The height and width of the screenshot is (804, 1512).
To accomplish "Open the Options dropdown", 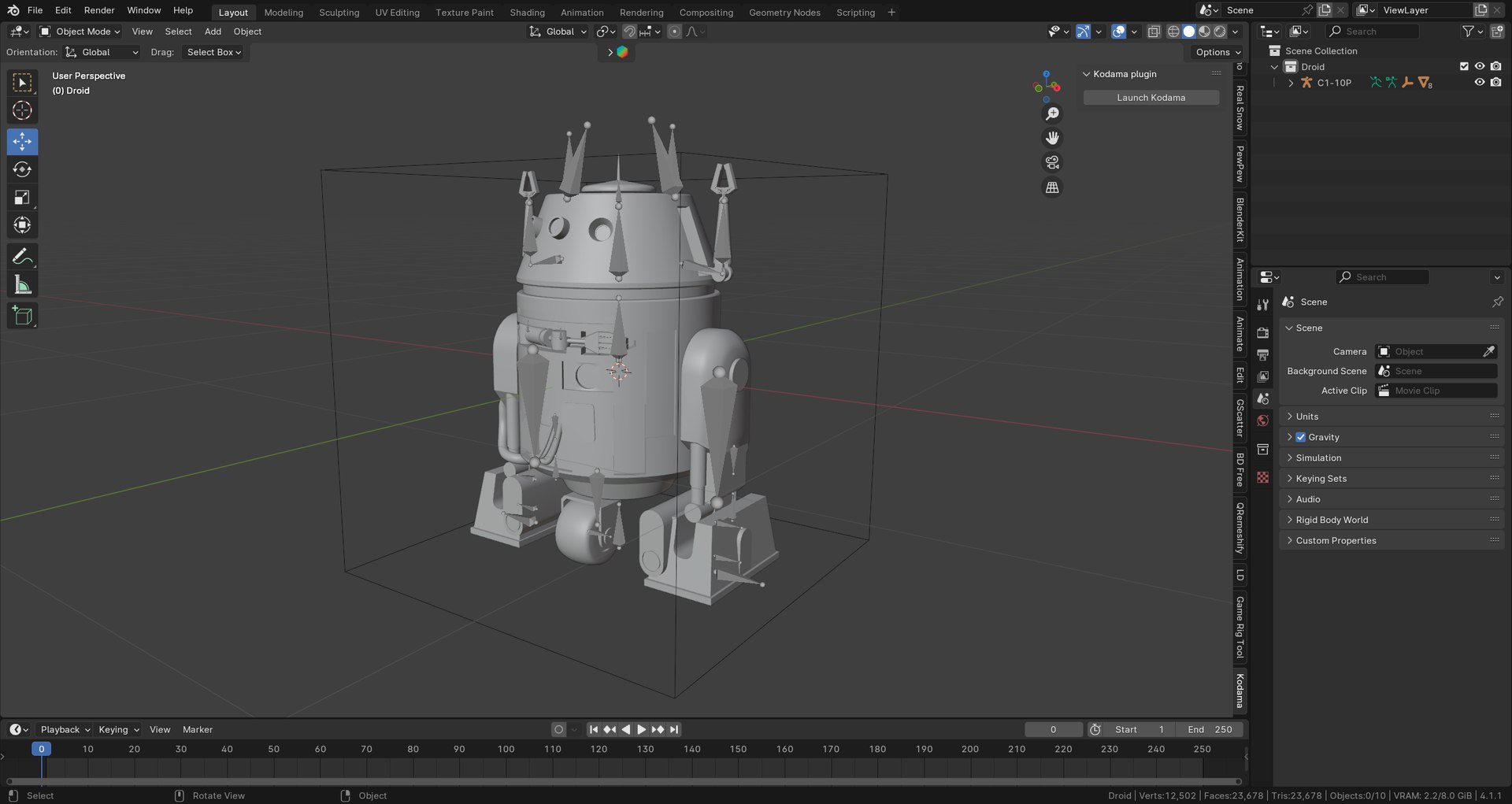I will click(1217, 52).
